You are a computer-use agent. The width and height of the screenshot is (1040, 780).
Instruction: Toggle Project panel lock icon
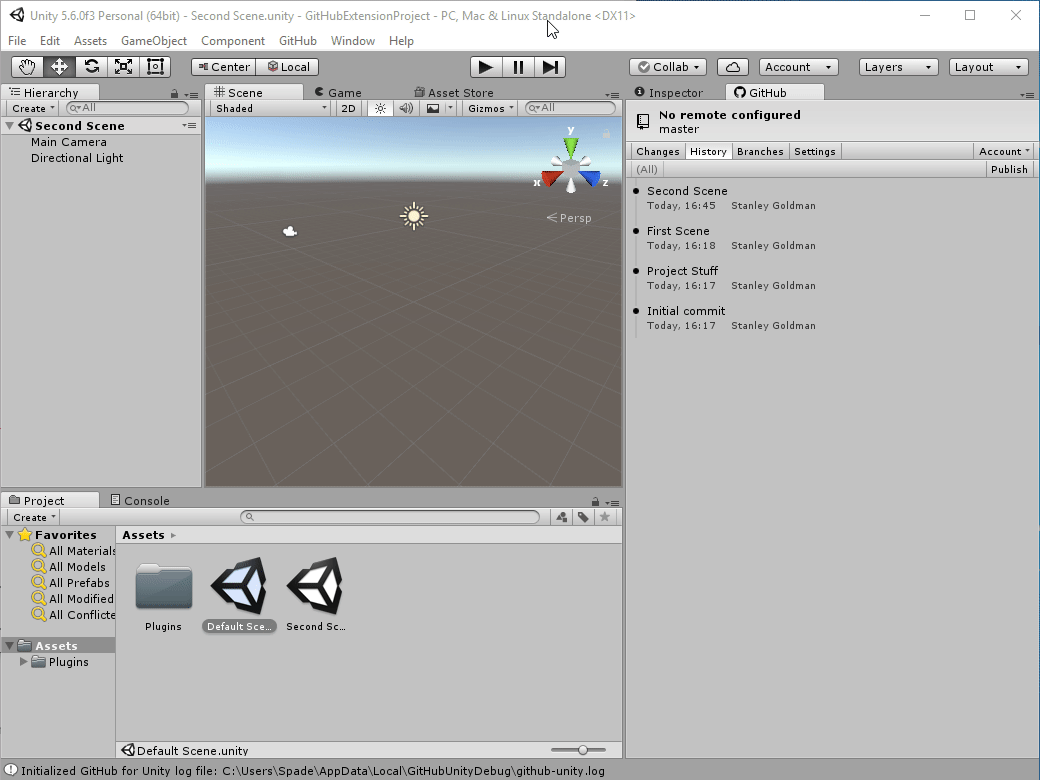click(x=596, y=502)
